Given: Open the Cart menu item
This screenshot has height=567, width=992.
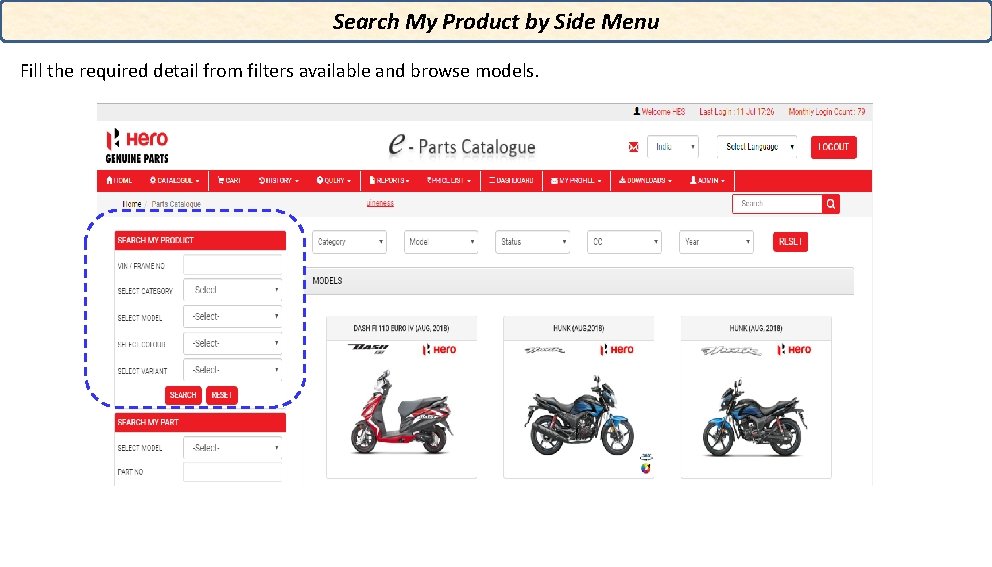Looking at the screenshot, I should pyautogui.click(x=229, y=180).
